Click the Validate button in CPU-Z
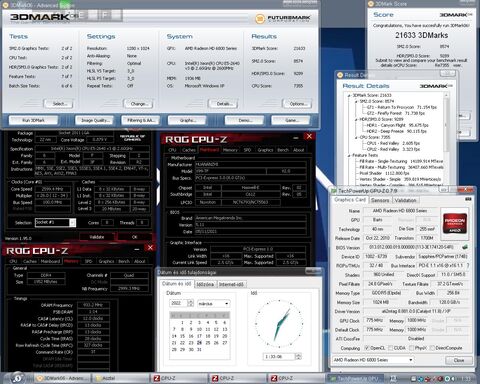The width and height of the screenshot is (480, 384). (97, 237)
